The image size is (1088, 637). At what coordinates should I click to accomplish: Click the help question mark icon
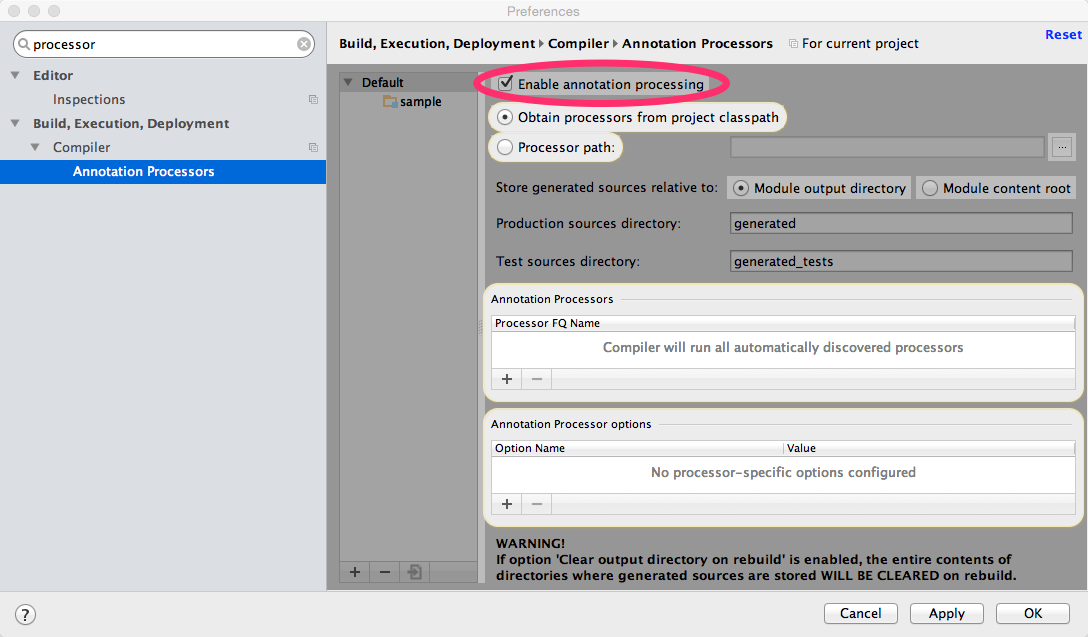pos(25,614)
